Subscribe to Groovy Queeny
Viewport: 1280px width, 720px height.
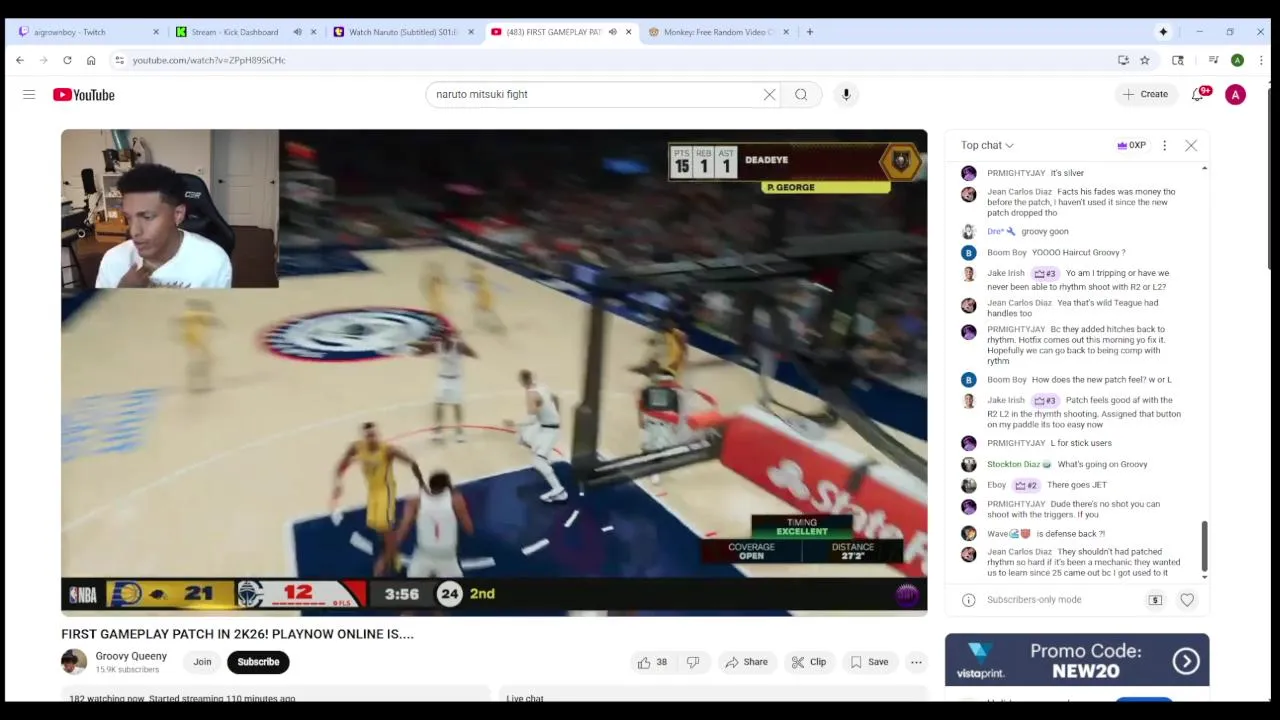pos(258,662)
